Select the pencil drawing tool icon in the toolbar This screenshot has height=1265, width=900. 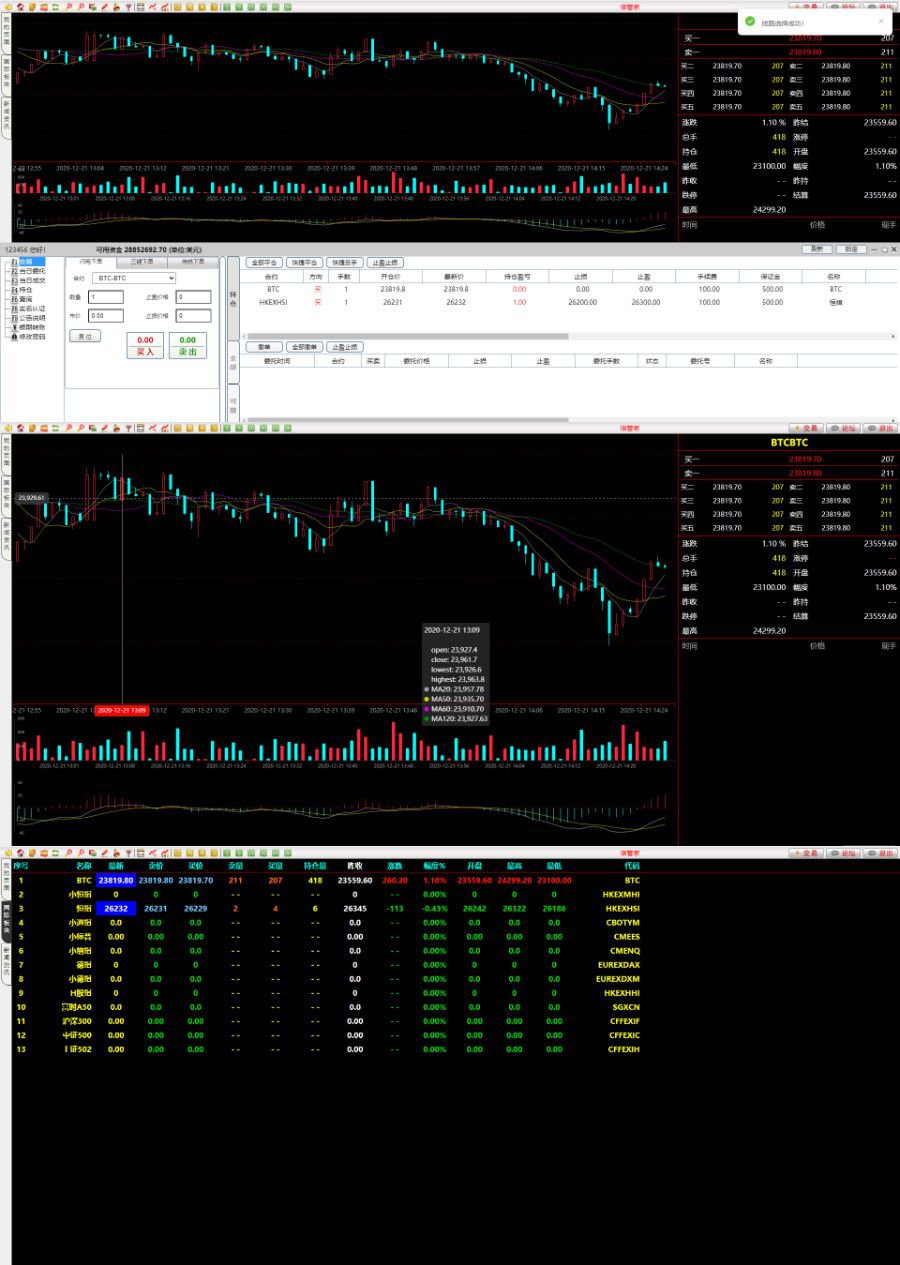click(104, 6)
